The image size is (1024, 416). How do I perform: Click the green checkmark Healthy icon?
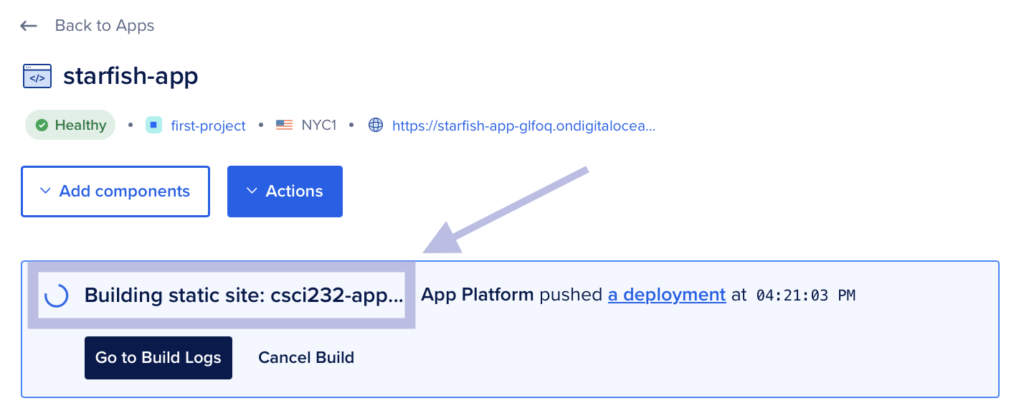42,126
